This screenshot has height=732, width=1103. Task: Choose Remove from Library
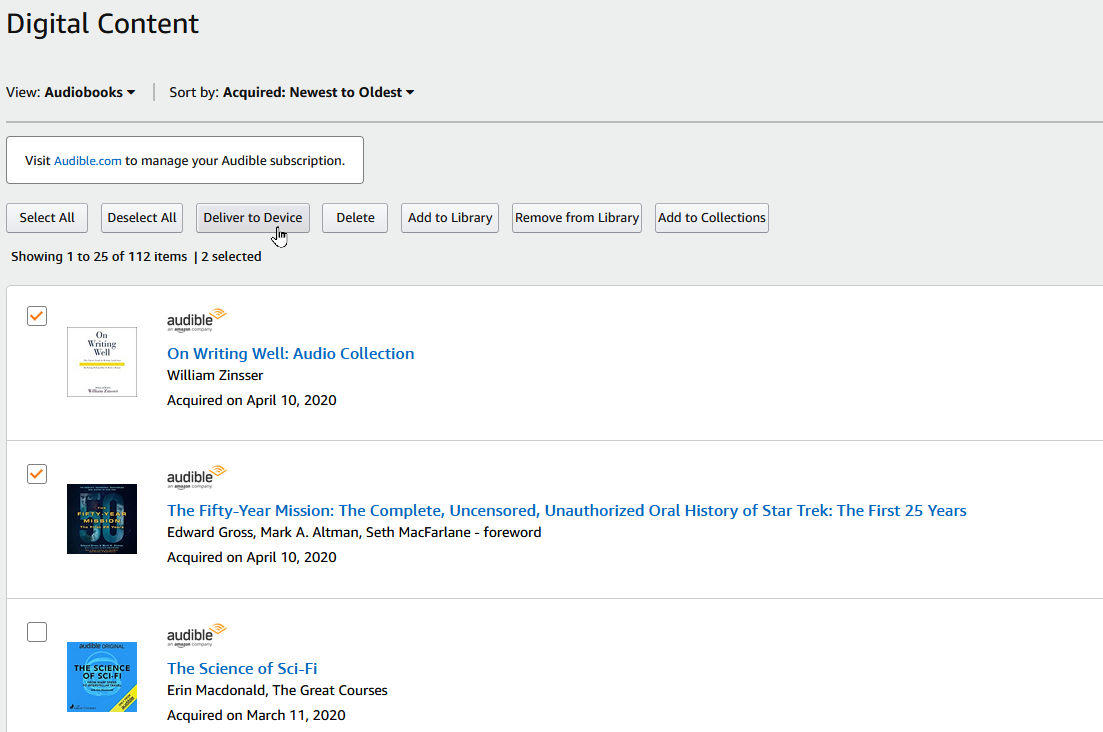577,218
